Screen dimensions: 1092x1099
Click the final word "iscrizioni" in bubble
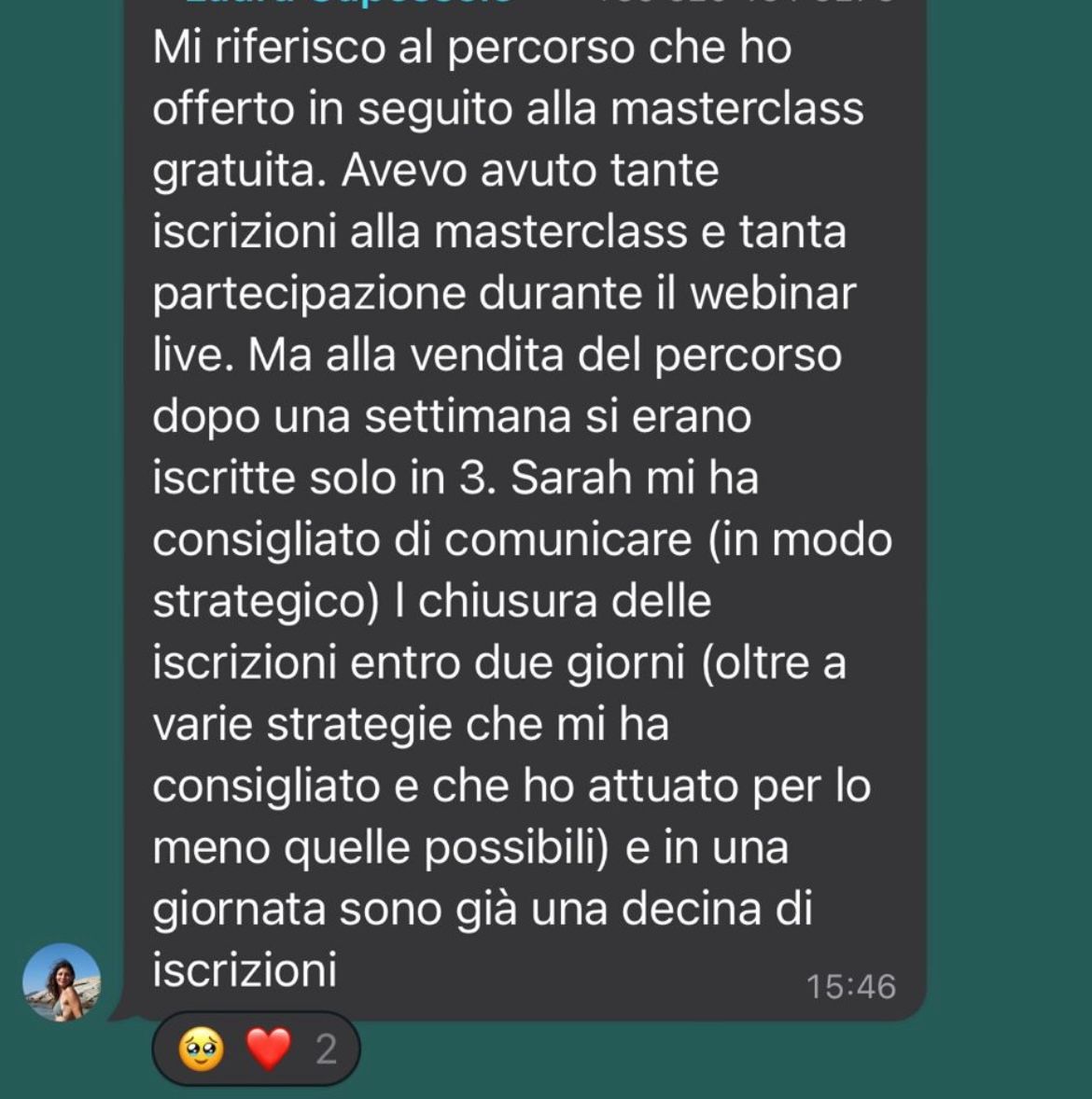point(245,971)
